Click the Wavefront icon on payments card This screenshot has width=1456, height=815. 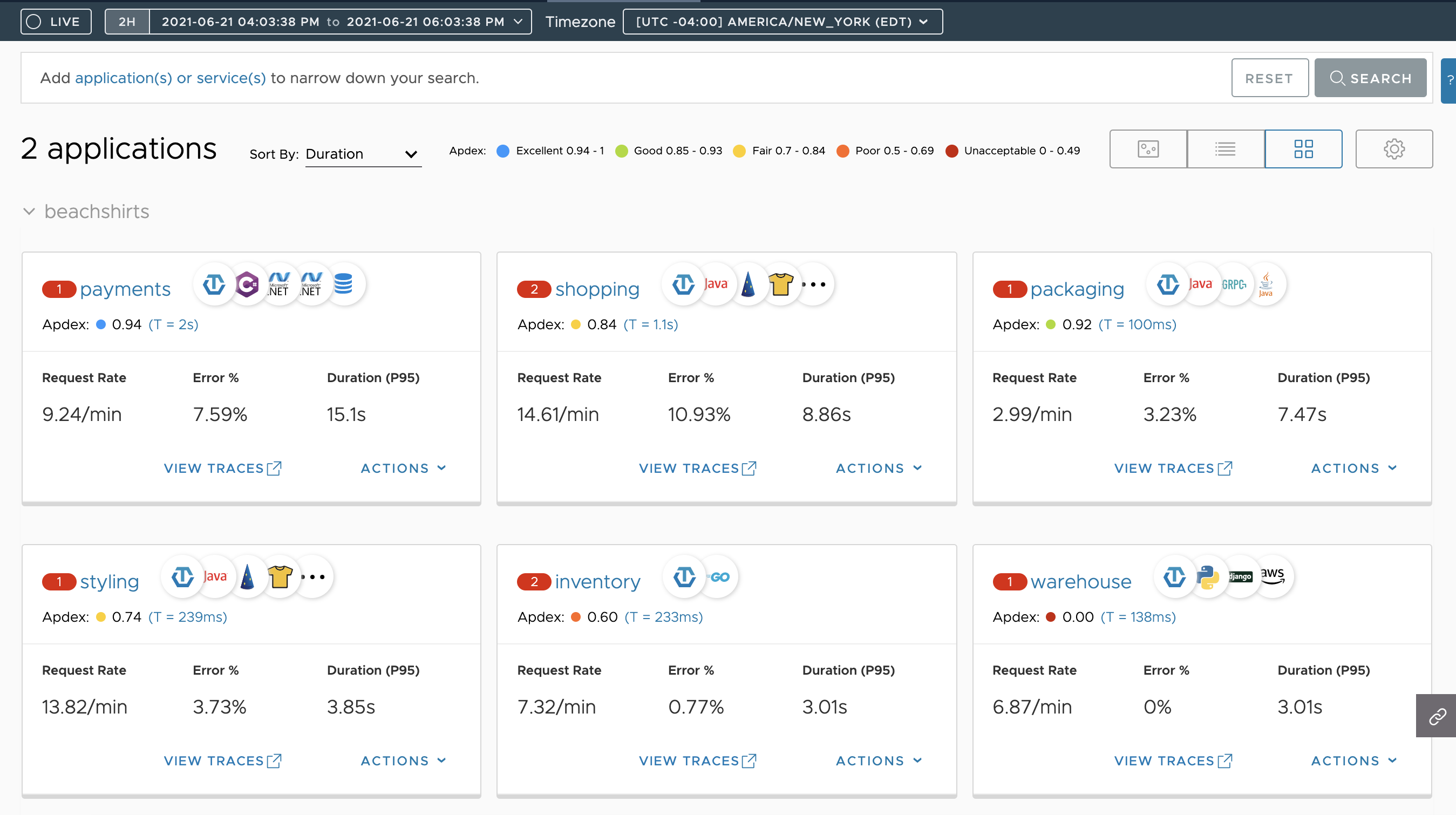214,284
